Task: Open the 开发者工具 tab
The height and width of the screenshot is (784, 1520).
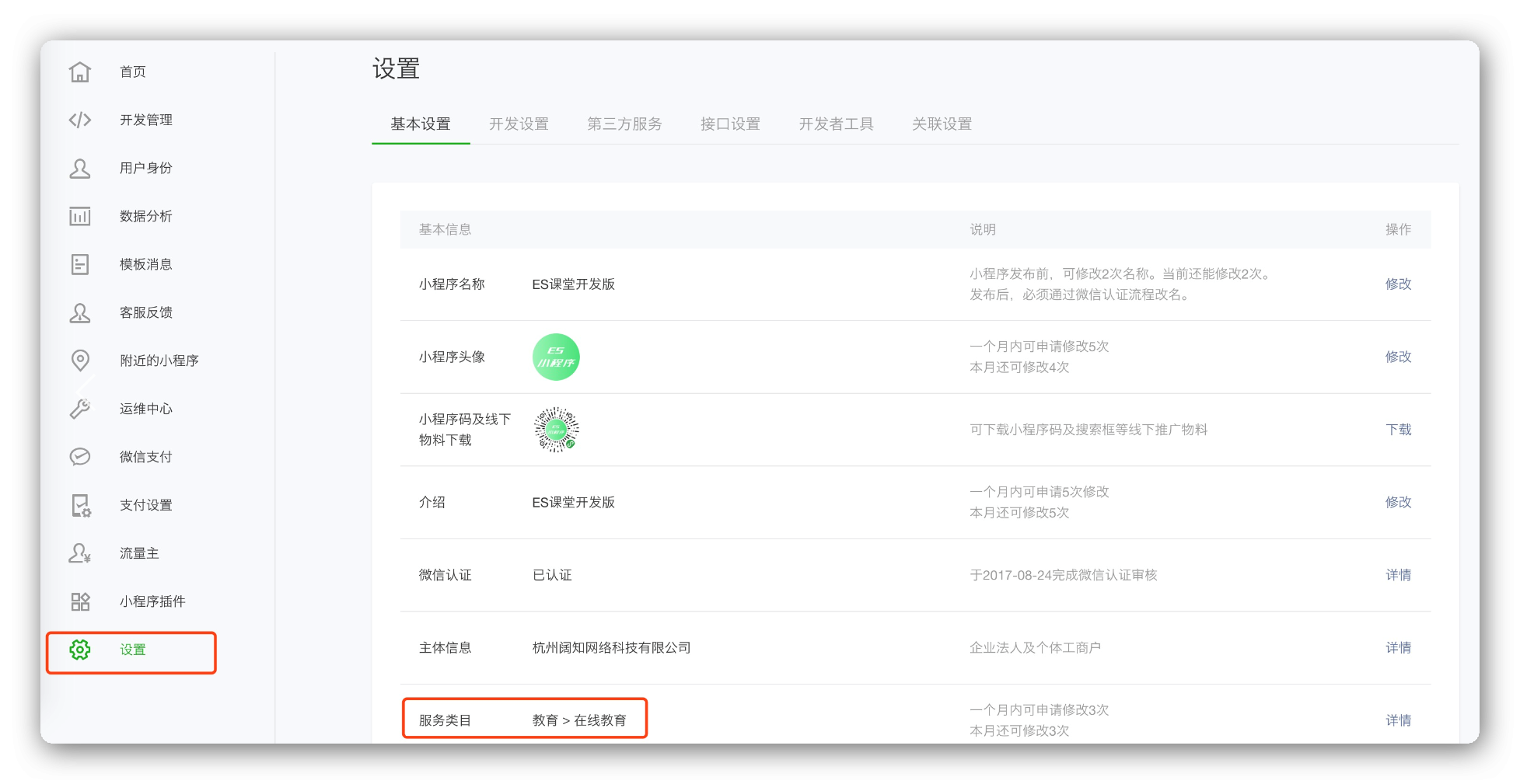Action: (x=836, y=124)
